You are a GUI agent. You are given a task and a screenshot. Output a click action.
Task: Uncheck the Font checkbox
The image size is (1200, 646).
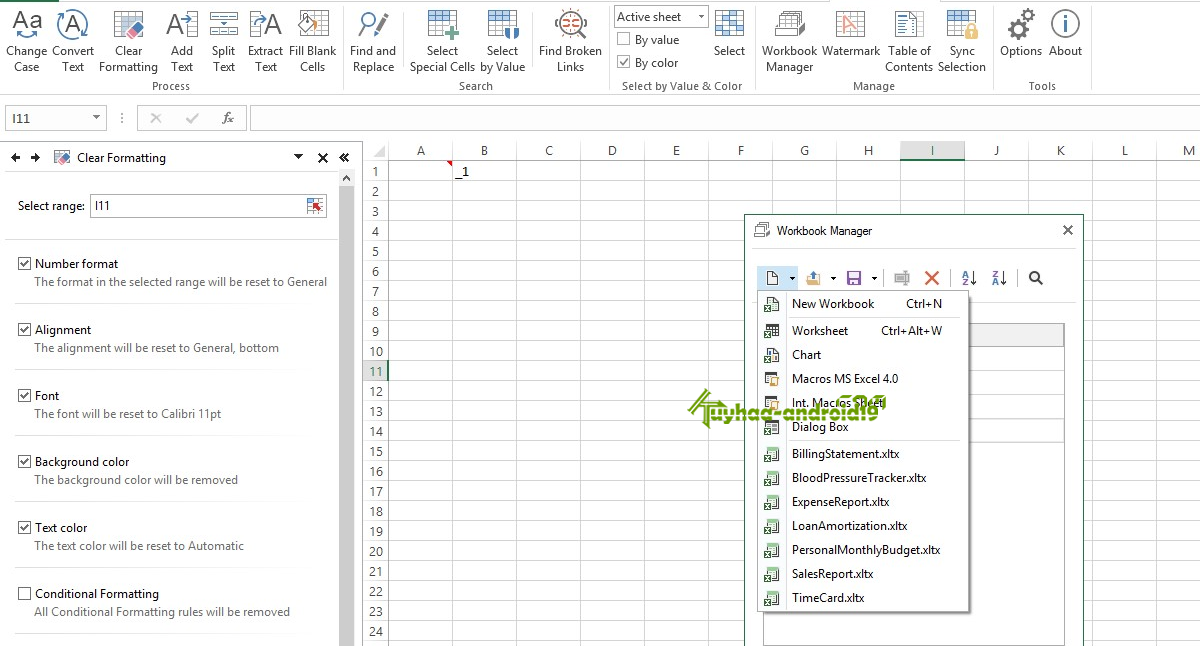(25, 396)
